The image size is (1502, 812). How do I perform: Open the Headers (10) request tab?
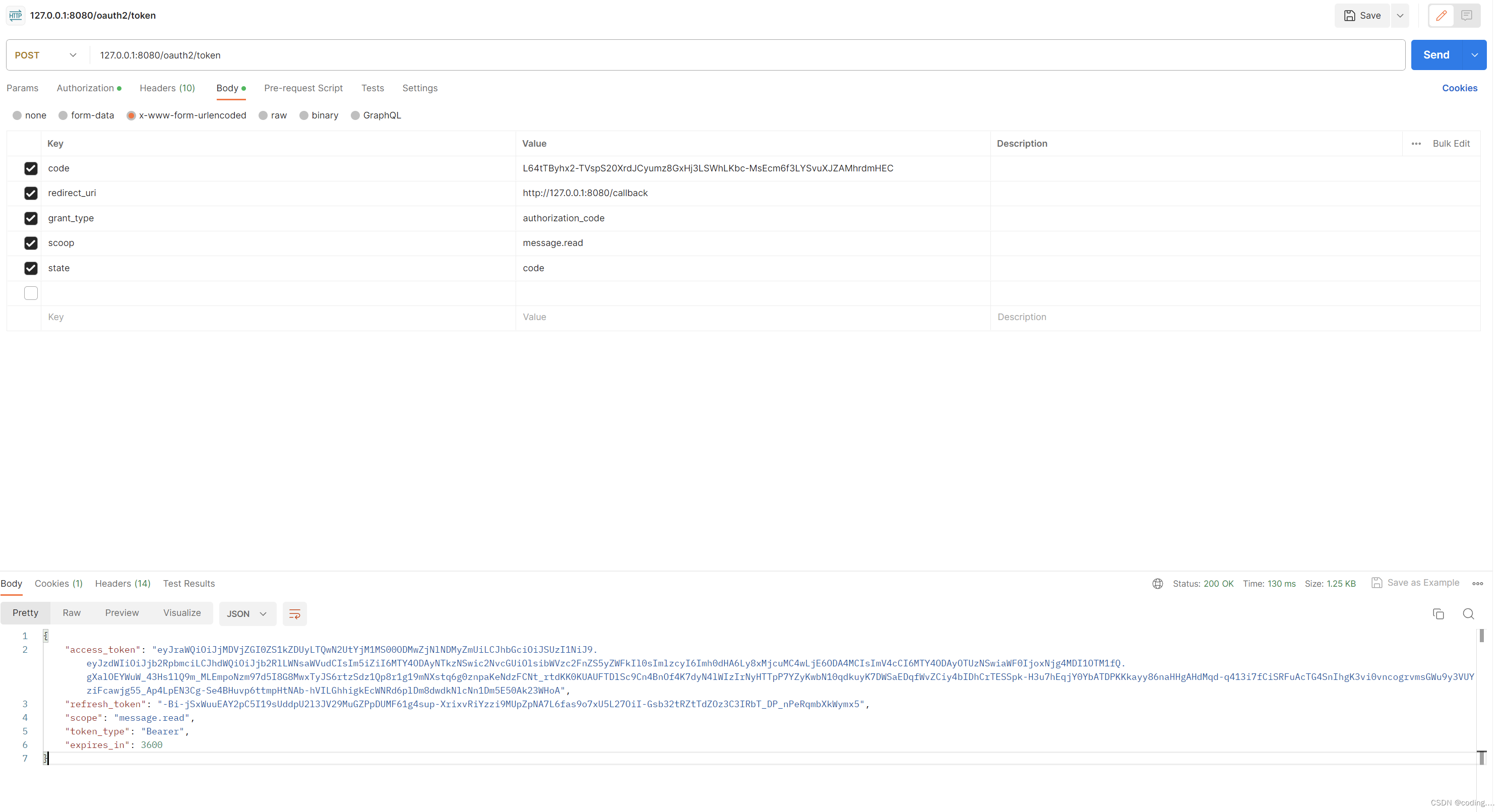click(167, 88)
